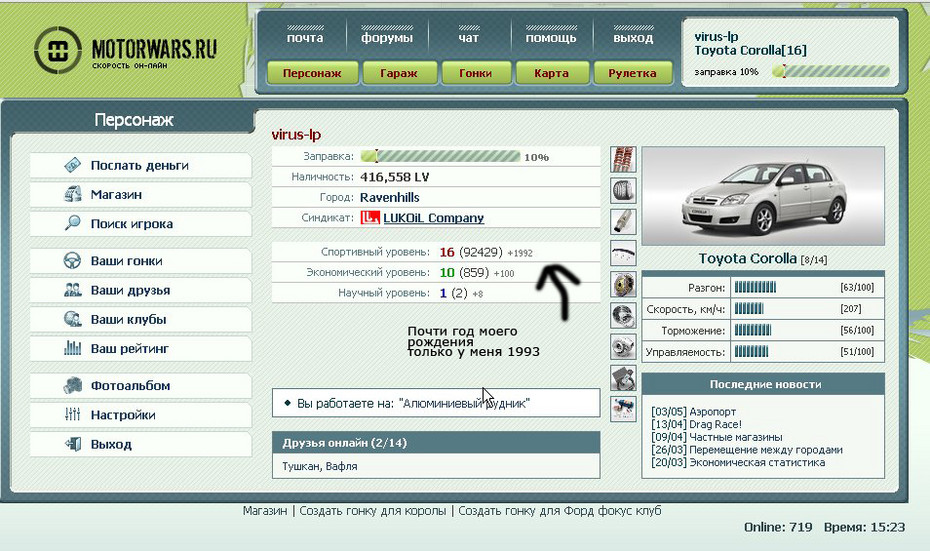Click the last colorful part icon

point(623,409)
